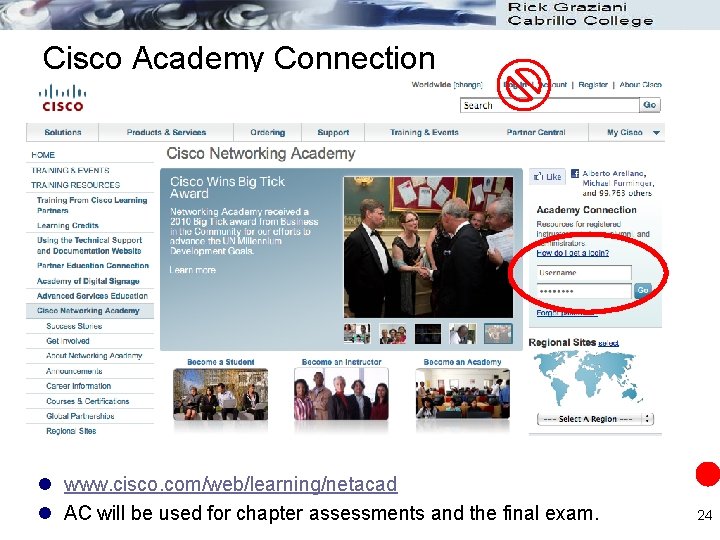Viewport: 720px width, 540px height.
Task: Open Learning Credits in the sidebar
Action: 68,225
